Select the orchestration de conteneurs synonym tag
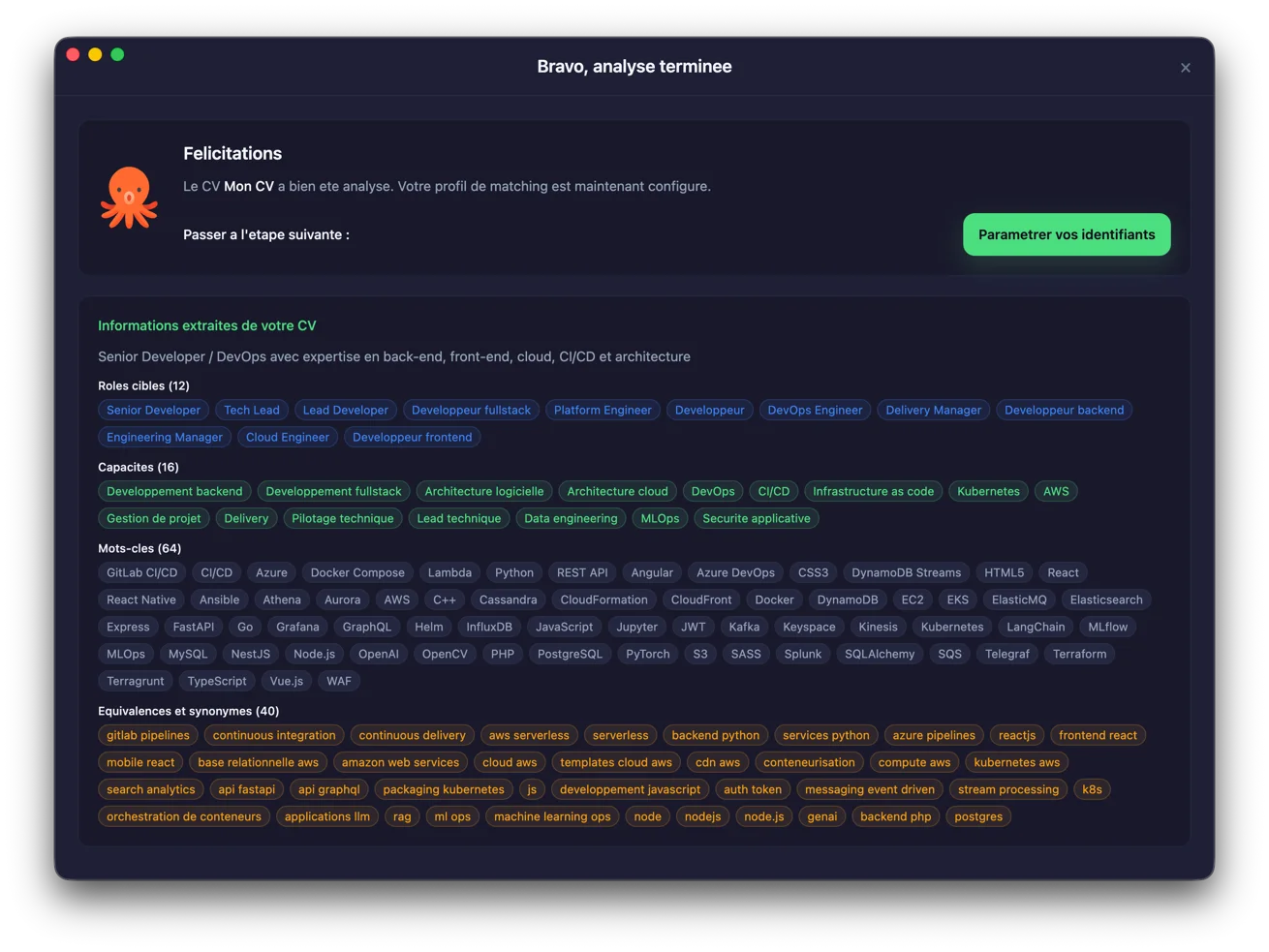The image size is (1269, 952). coord(184,816)
